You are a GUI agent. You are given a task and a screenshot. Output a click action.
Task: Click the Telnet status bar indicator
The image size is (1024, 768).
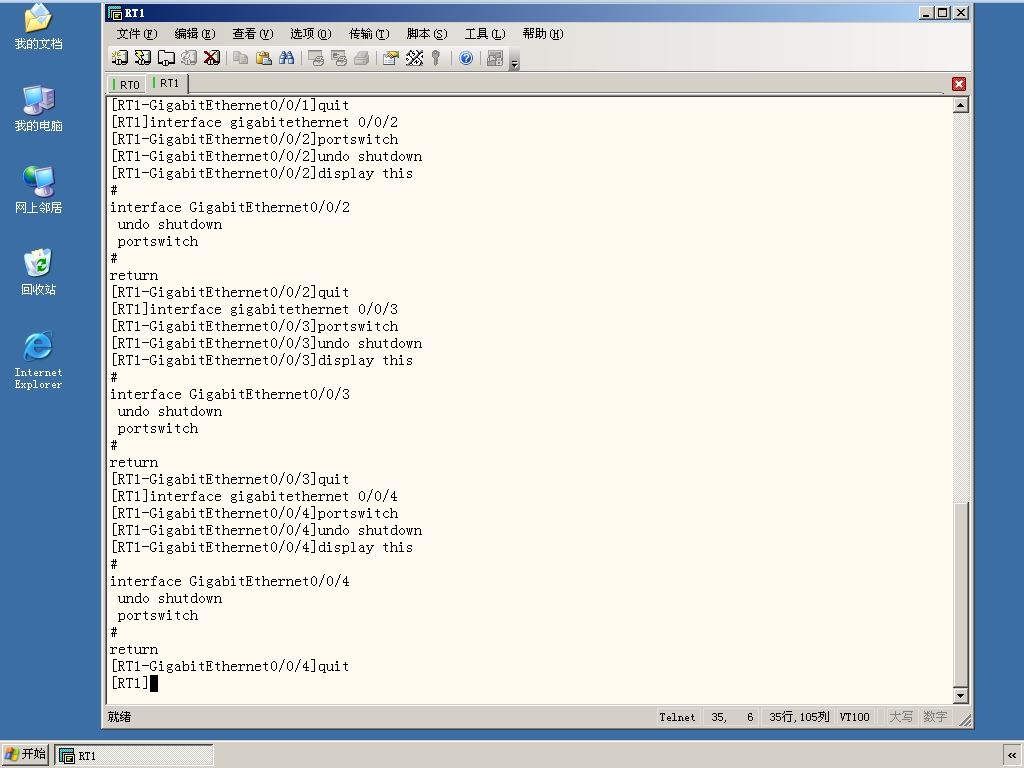(677, 717)
